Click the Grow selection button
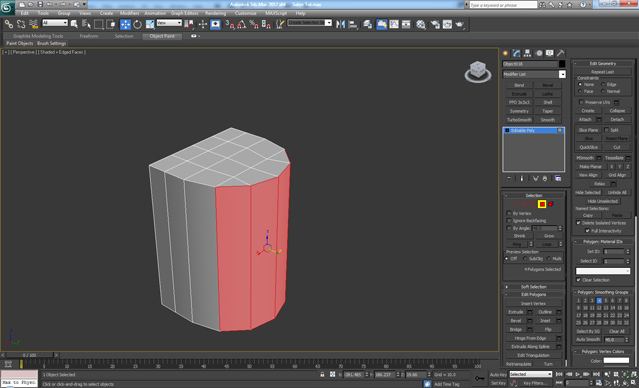This screenshot has width=639, height=388. (x=549, y=236)
